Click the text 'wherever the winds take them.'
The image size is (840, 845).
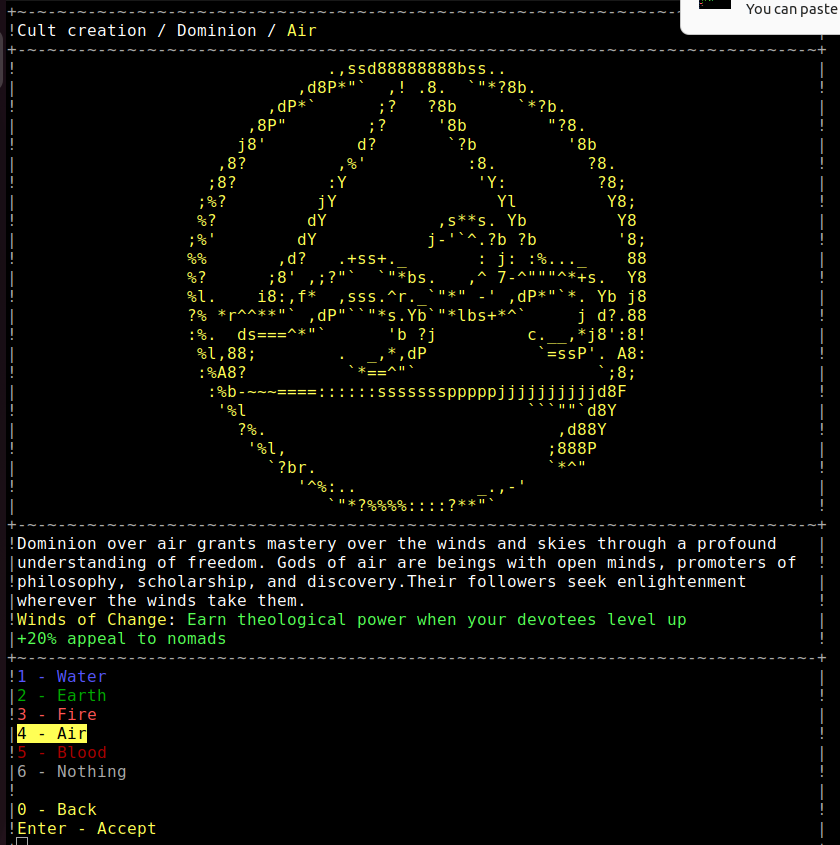pyautogui.click(x=162, y=600)
